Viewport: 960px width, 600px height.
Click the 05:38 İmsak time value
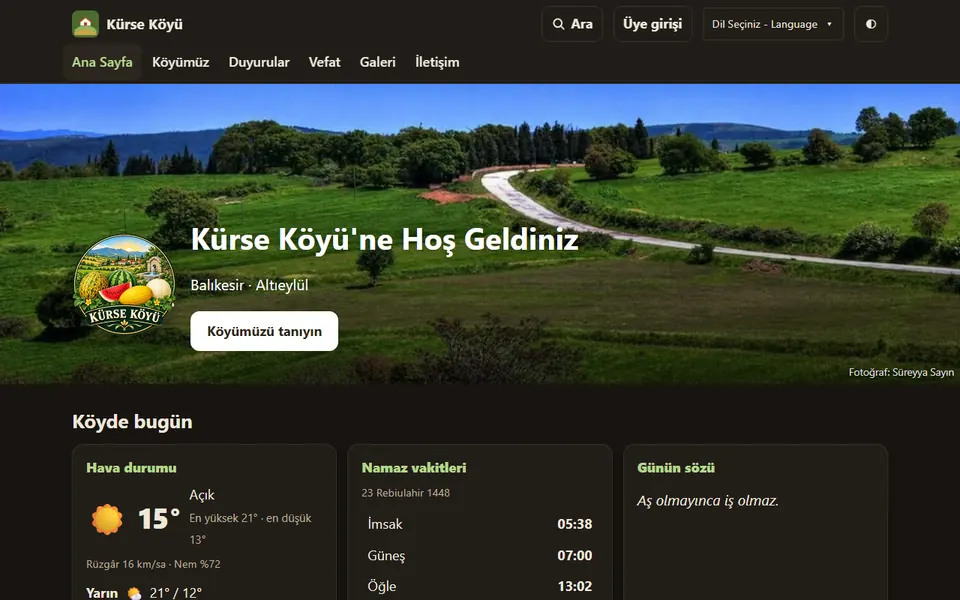coord(574,524)
